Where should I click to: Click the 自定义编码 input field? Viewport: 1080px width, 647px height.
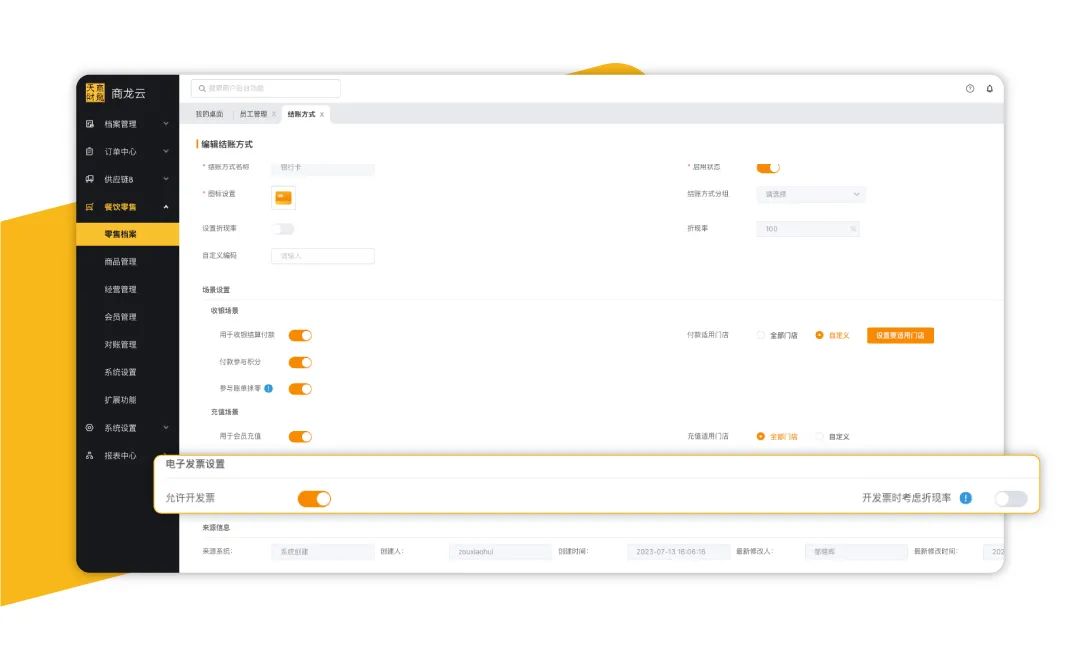323,256
